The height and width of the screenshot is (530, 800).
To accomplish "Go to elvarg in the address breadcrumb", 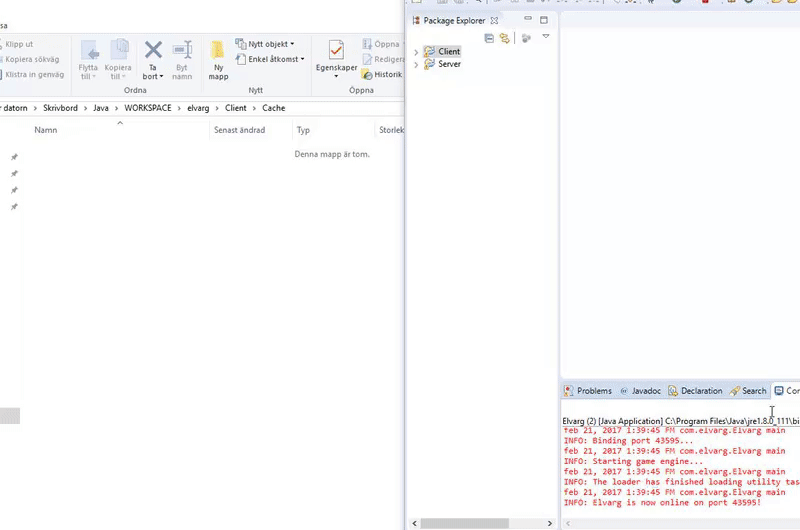I will pyautogui.click(x=198, y=108).
